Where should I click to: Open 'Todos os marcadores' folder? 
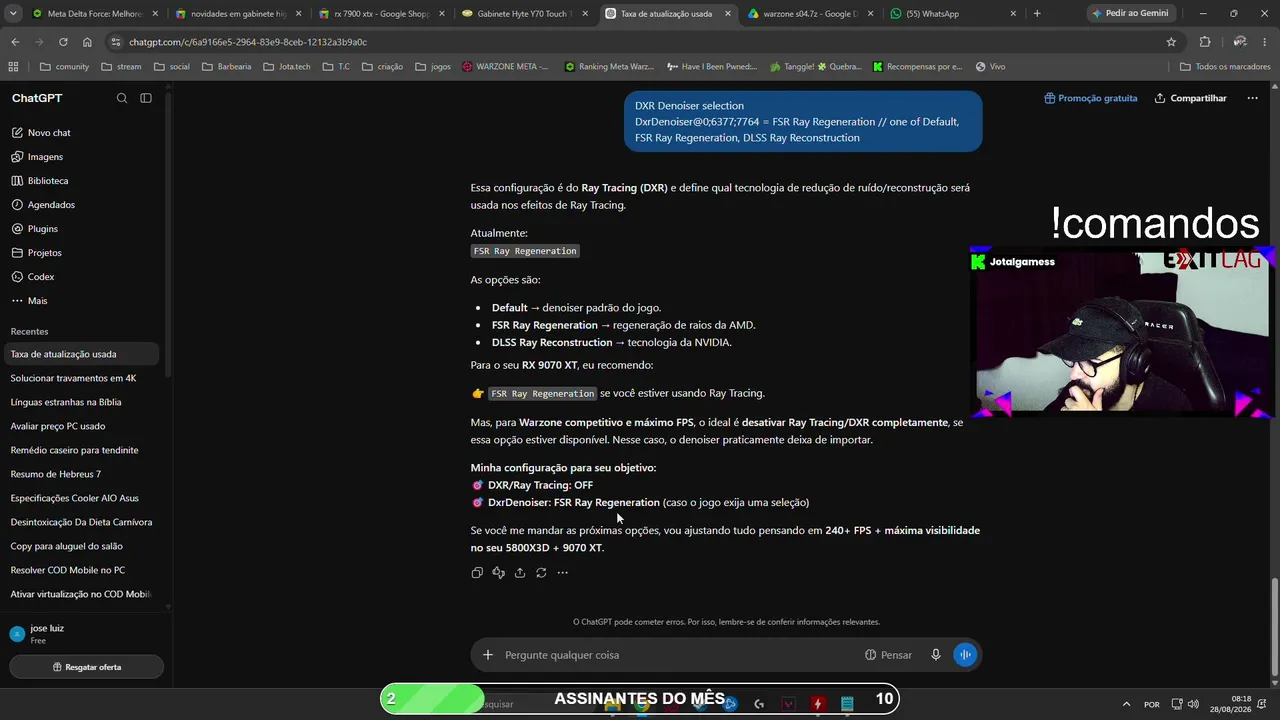[1225, 67]
